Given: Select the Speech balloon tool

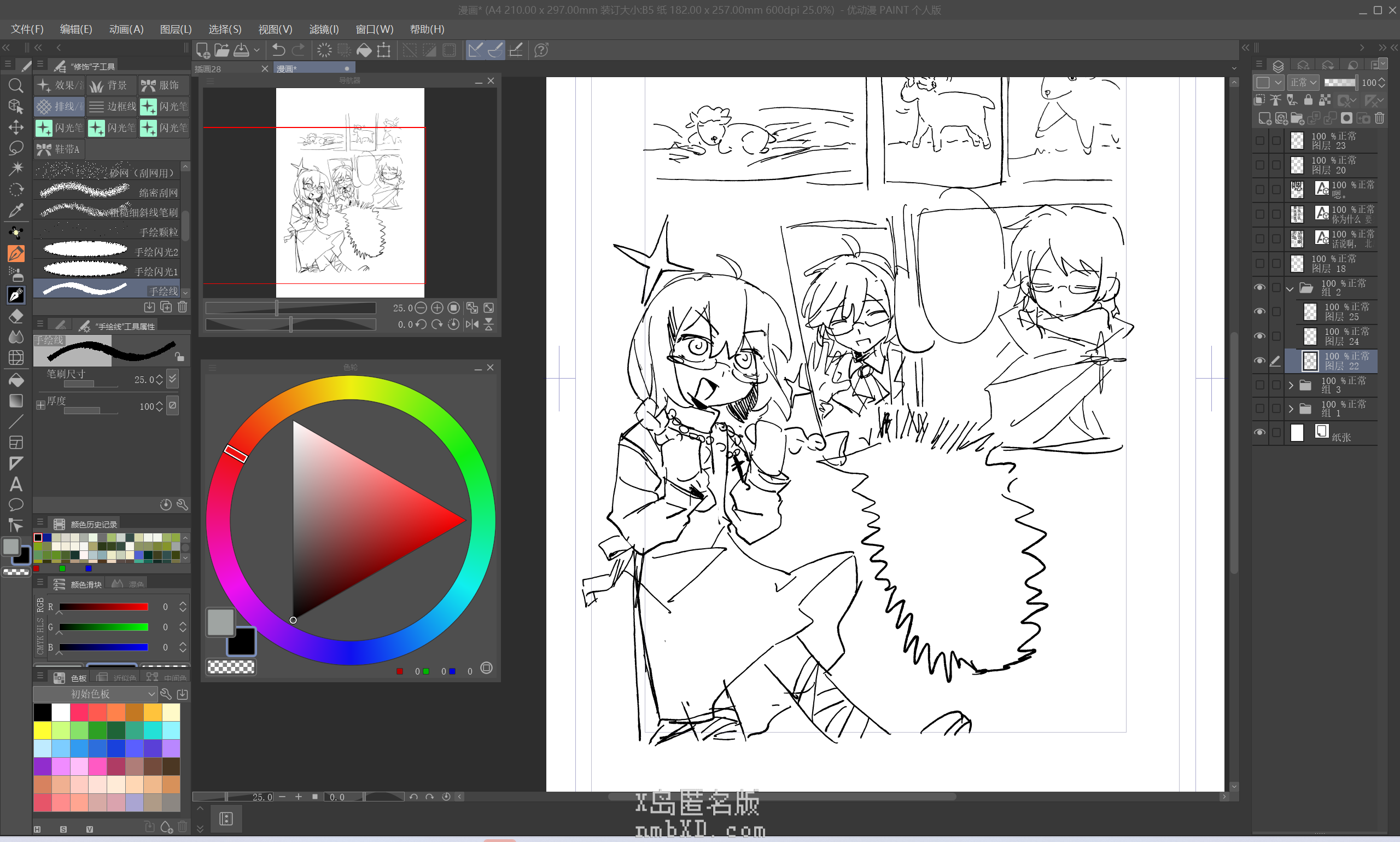Looking at the screenshot, I should [x=16, y=504].
